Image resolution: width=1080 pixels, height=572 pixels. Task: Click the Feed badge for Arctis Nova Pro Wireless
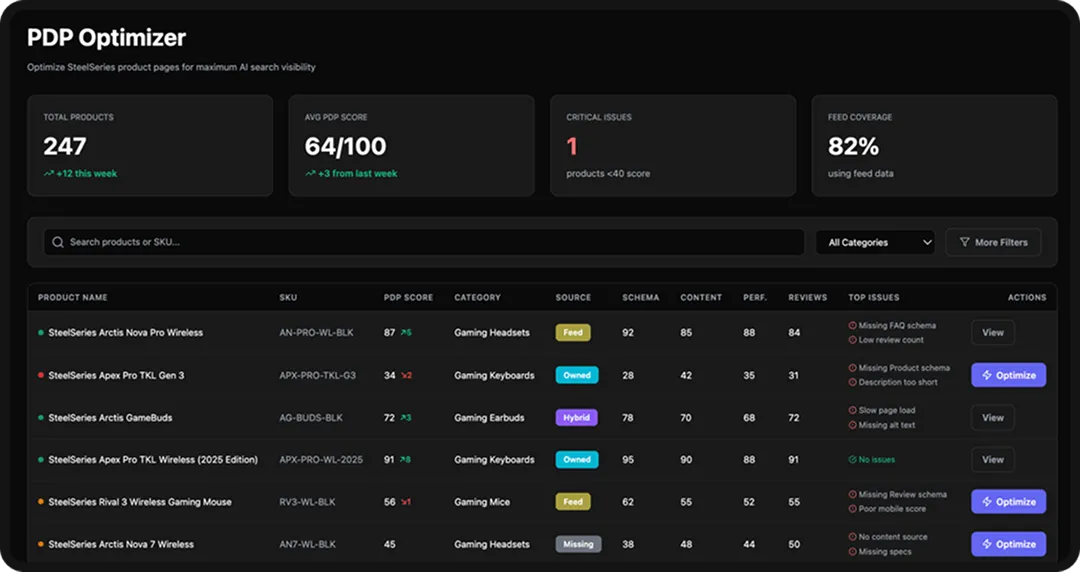[x=573, y=332]
